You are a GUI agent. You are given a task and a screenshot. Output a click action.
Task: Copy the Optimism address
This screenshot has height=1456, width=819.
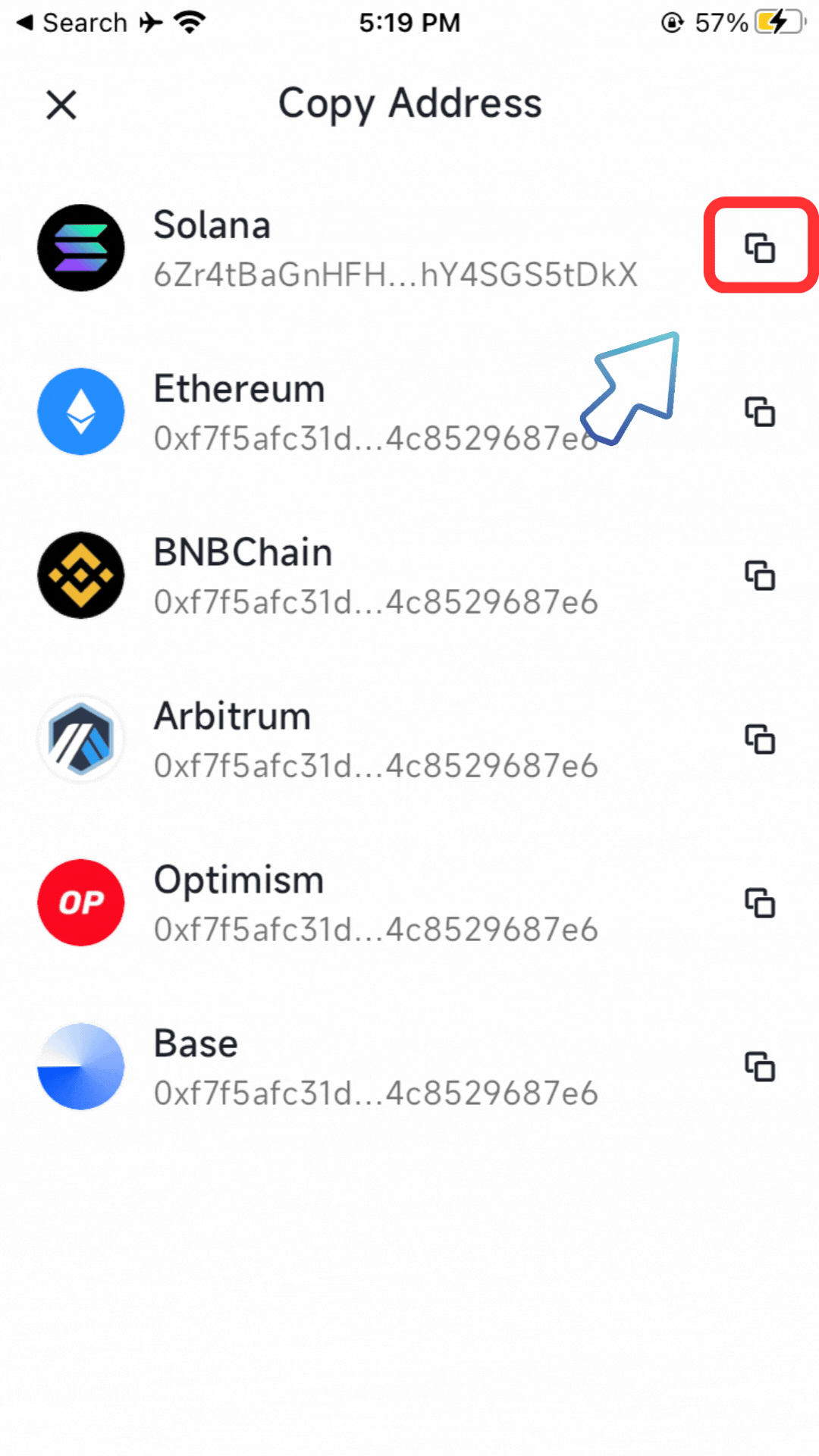click(x=760, y=903)
